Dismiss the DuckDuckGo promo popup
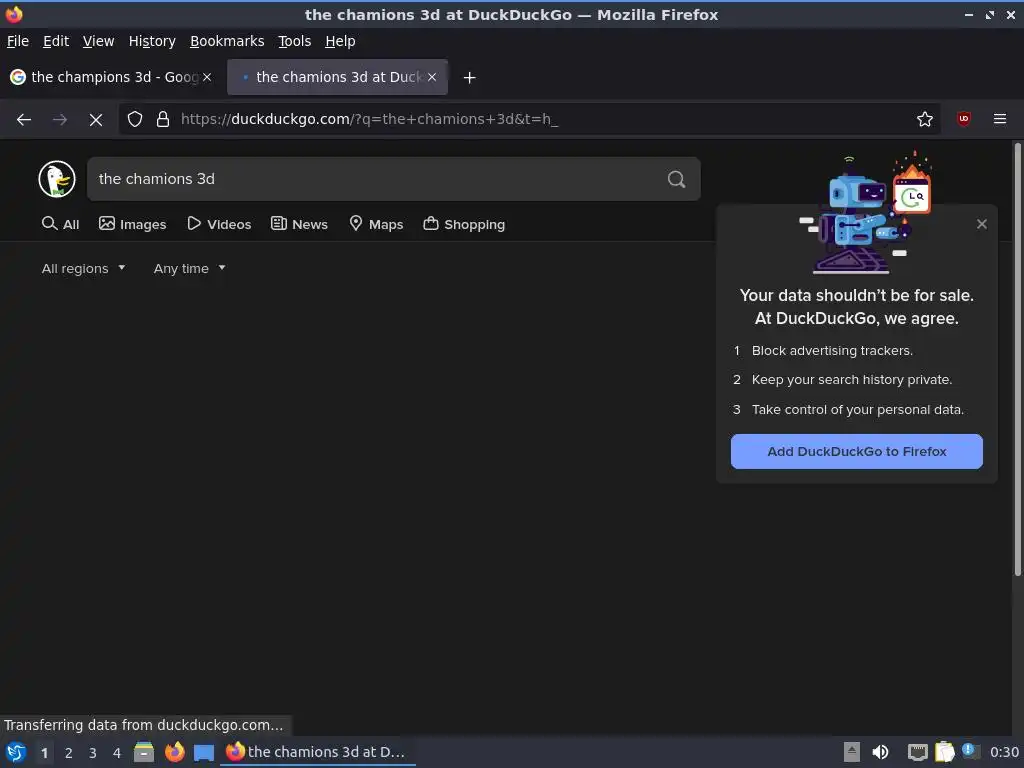1024x768 pixels. point(982,224)
